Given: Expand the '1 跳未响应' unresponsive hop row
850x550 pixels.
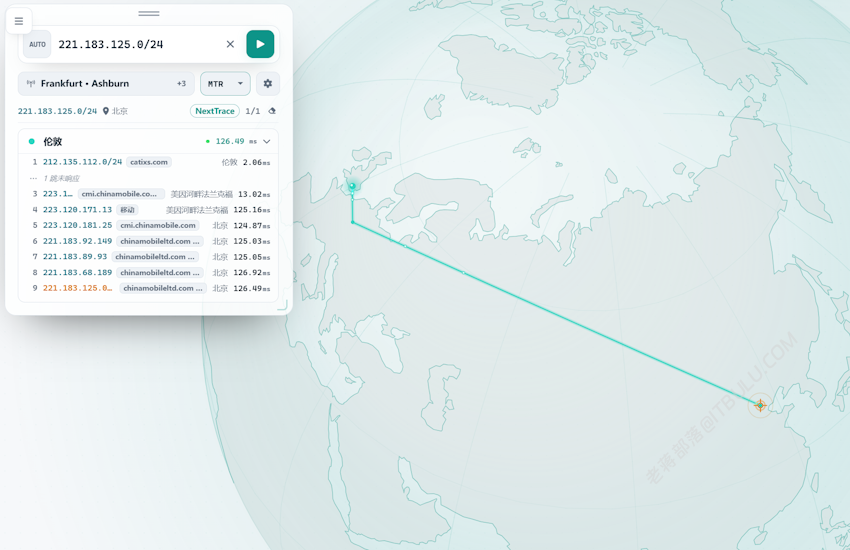Looking at the screenshot, I should (61, 178).
